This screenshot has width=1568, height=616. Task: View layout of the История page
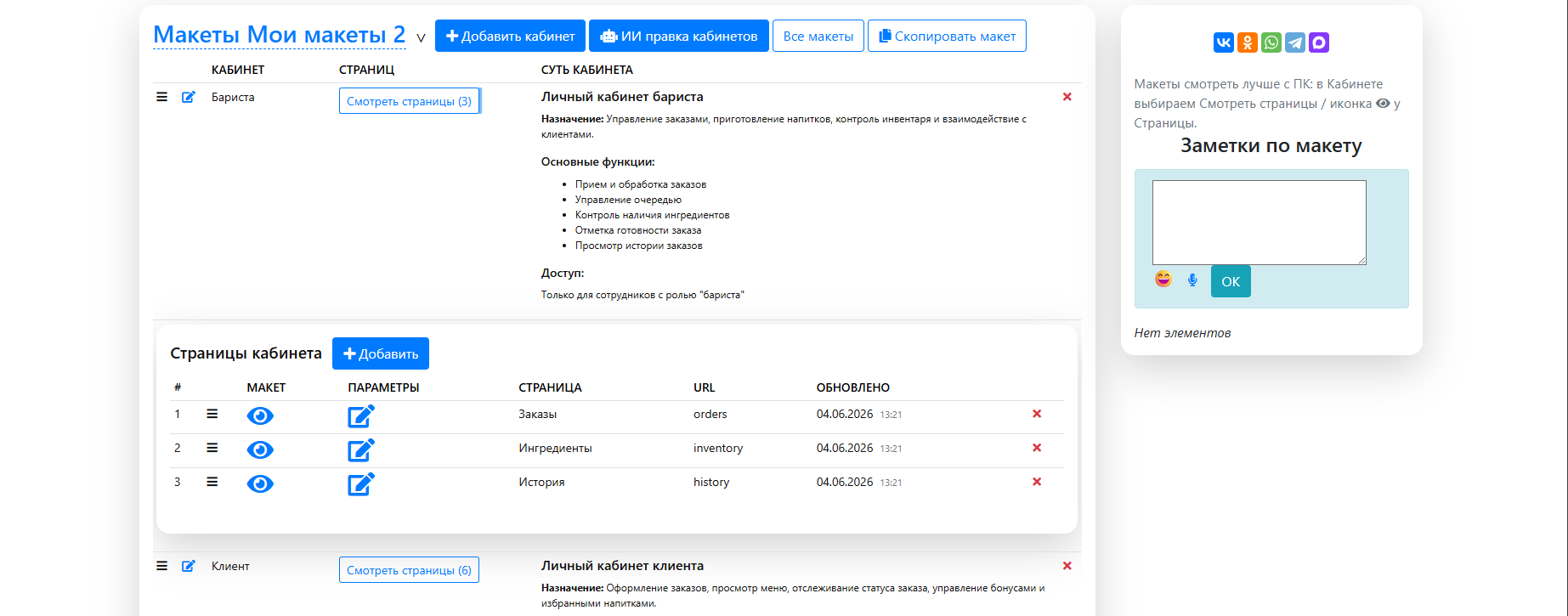pos(260,483)
